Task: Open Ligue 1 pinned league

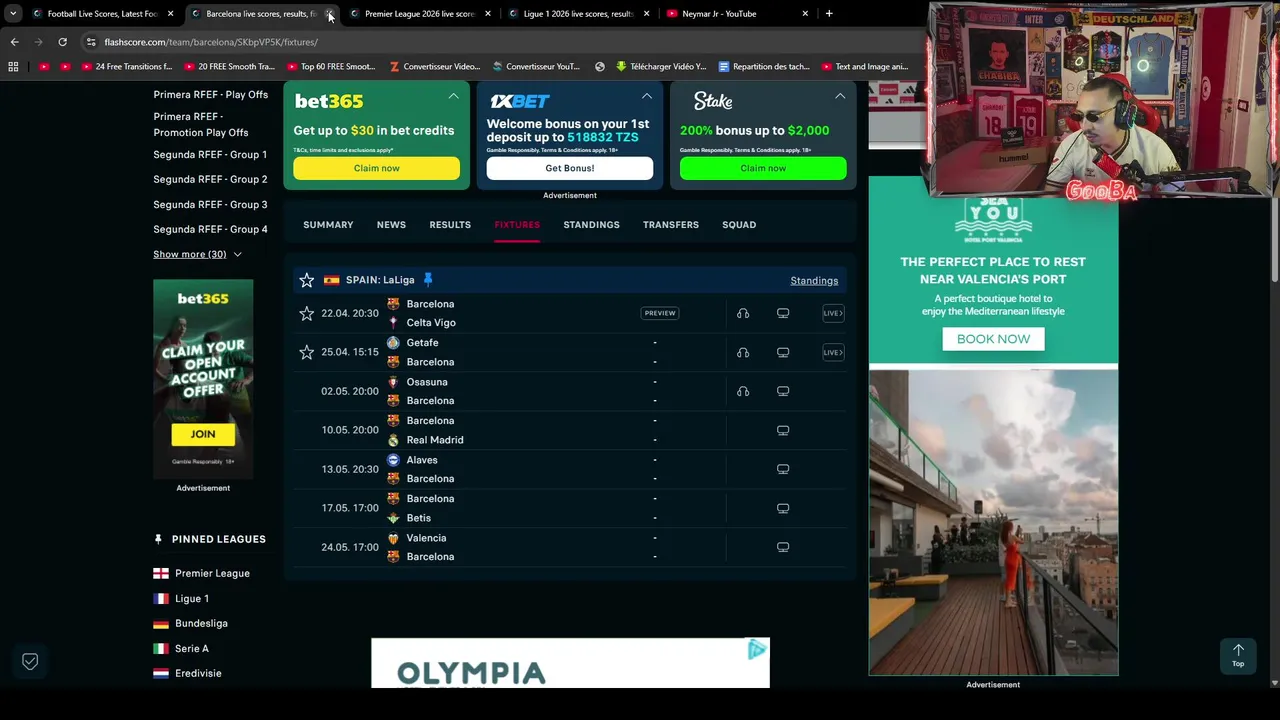Action: (192, 598)
